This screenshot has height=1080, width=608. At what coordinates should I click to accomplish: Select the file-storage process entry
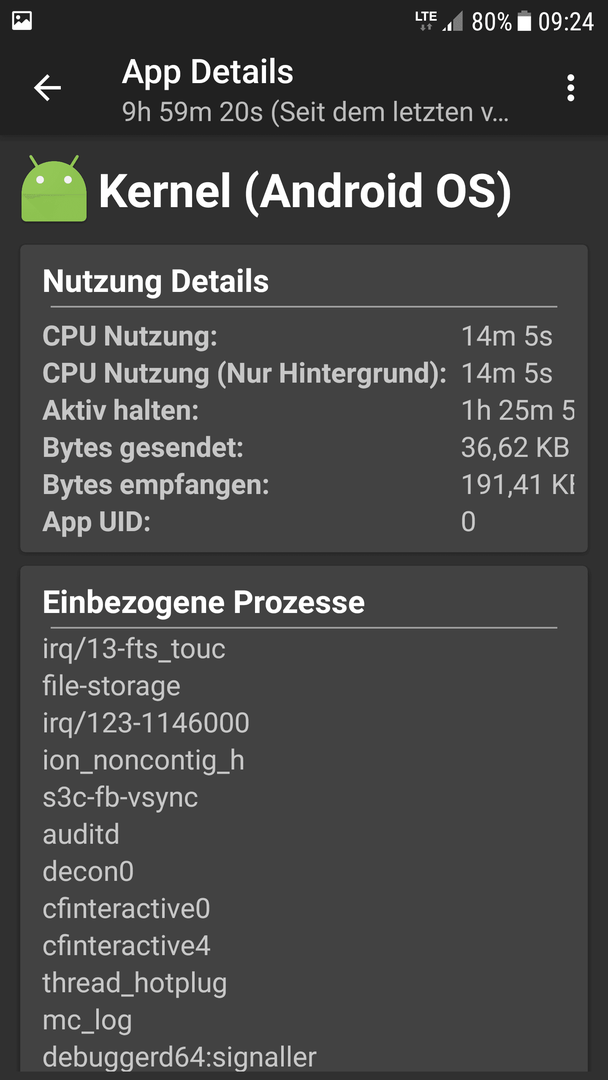point(112,686)
